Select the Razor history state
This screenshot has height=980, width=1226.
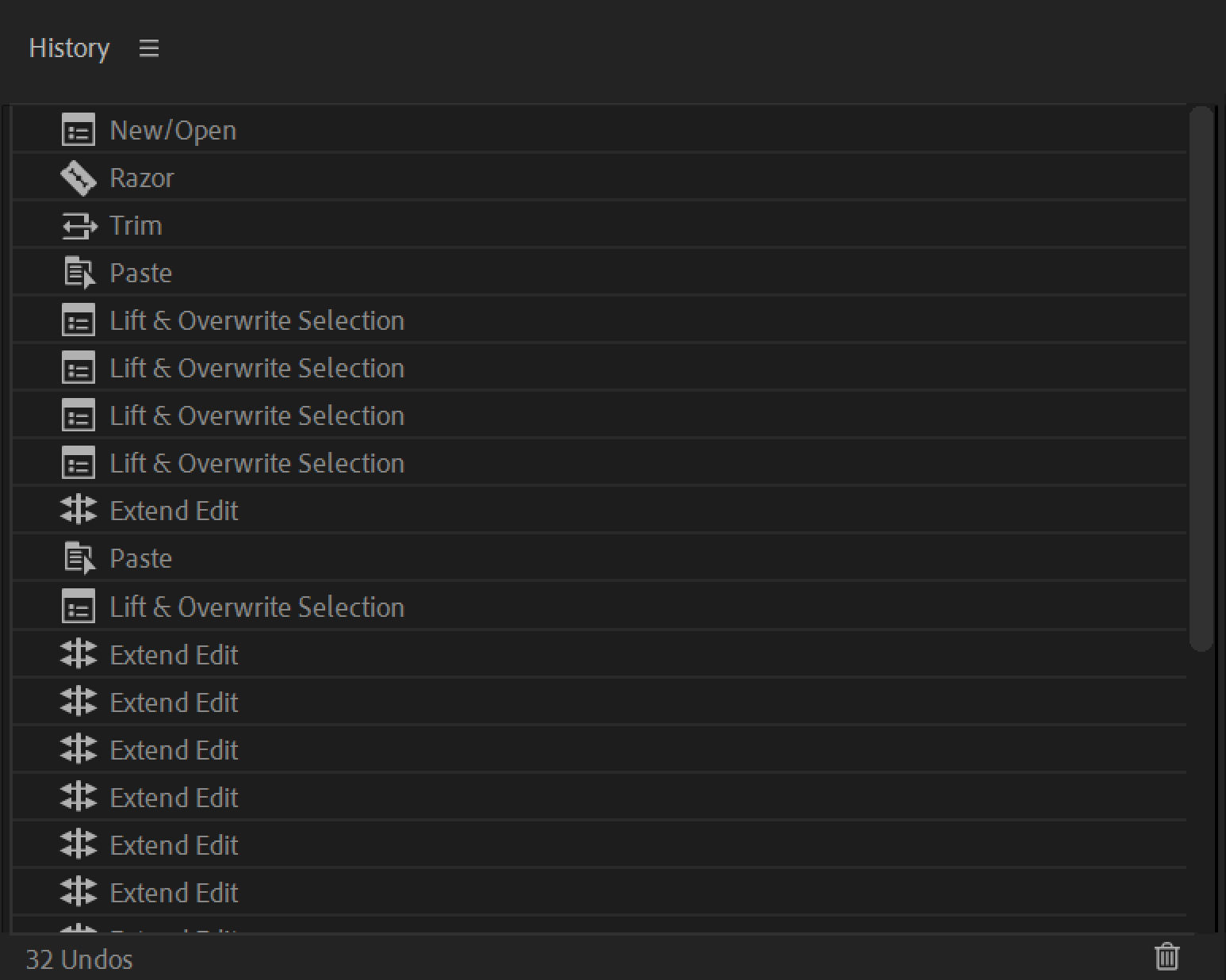pos(142,178)
